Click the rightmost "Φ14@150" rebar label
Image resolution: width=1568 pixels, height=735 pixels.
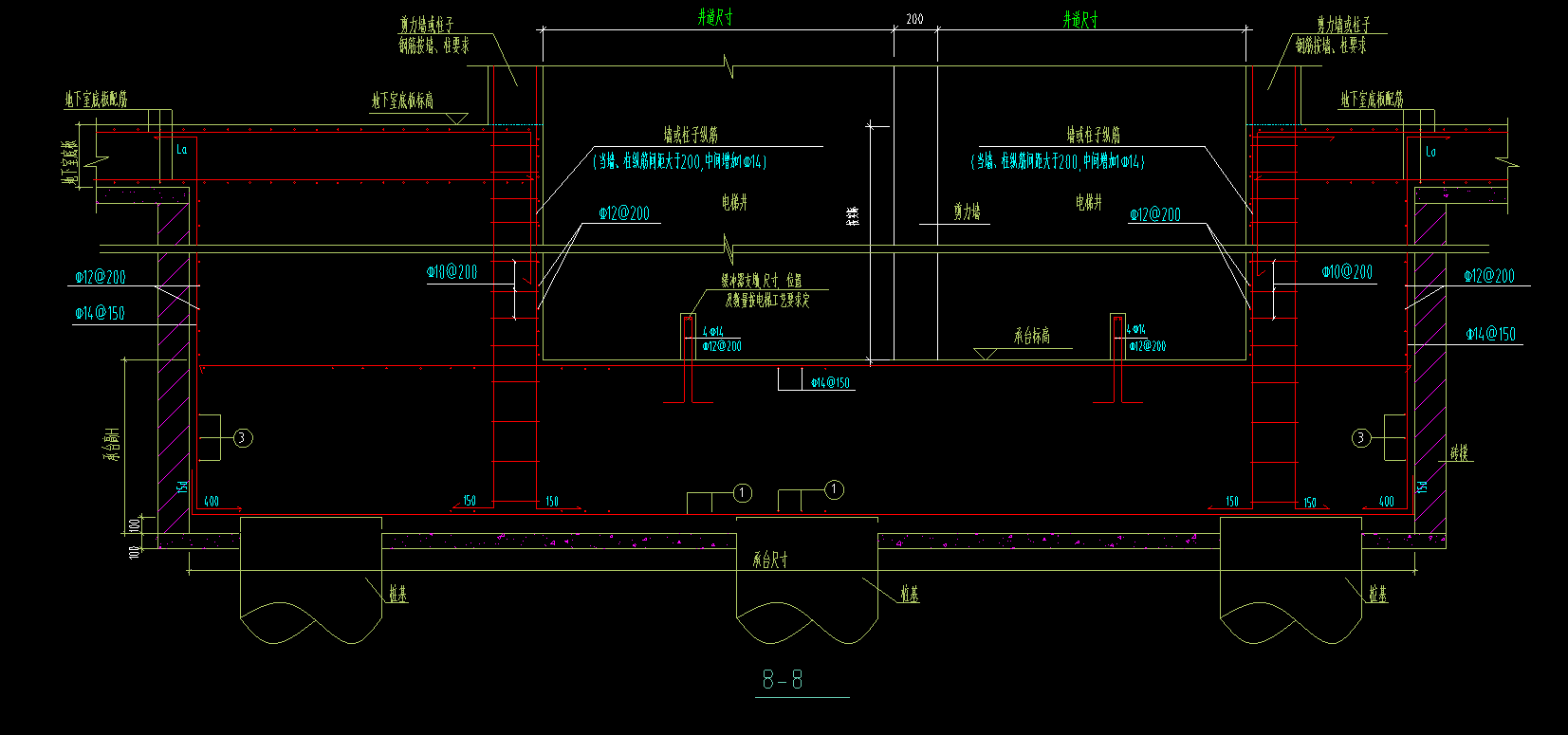1490,334
